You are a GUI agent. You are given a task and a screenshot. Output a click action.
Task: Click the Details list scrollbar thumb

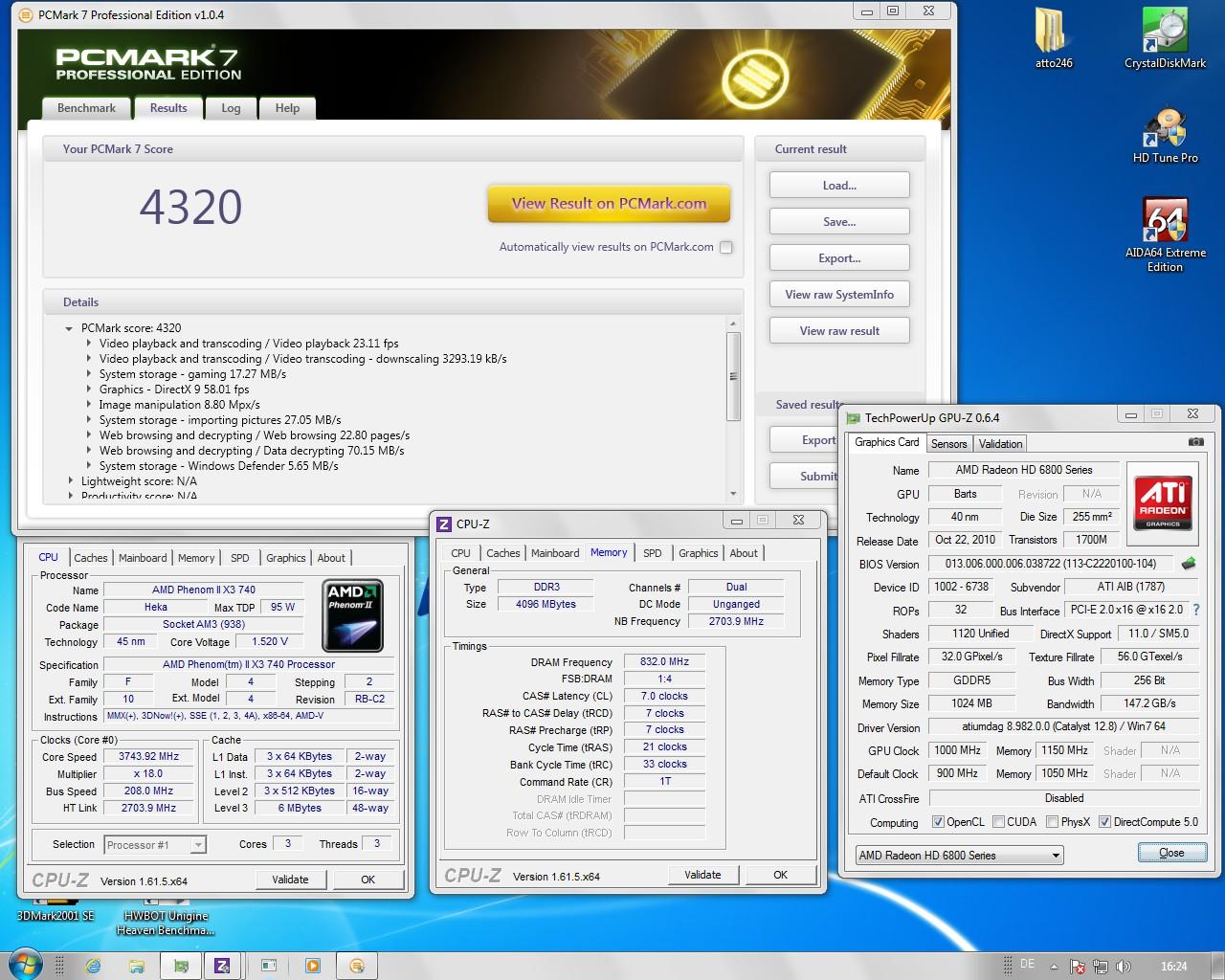(734, 377)
